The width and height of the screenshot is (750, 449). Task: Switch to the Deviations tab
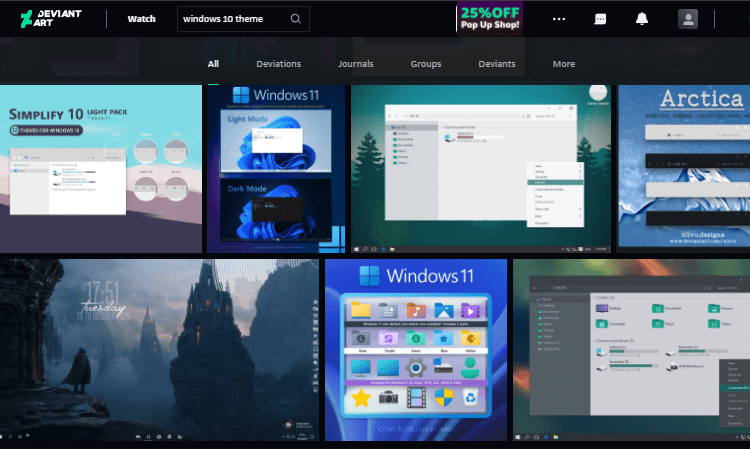(278, 64)
